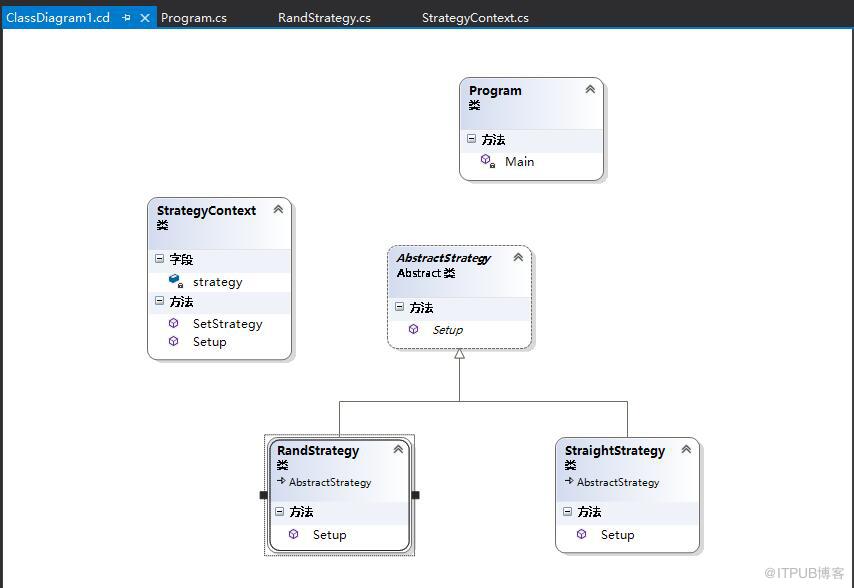Viewport: 854px width, 588px height.
Task: Collapse the 方法 section in StrategyContext
Action: click(x=160, y=301)
